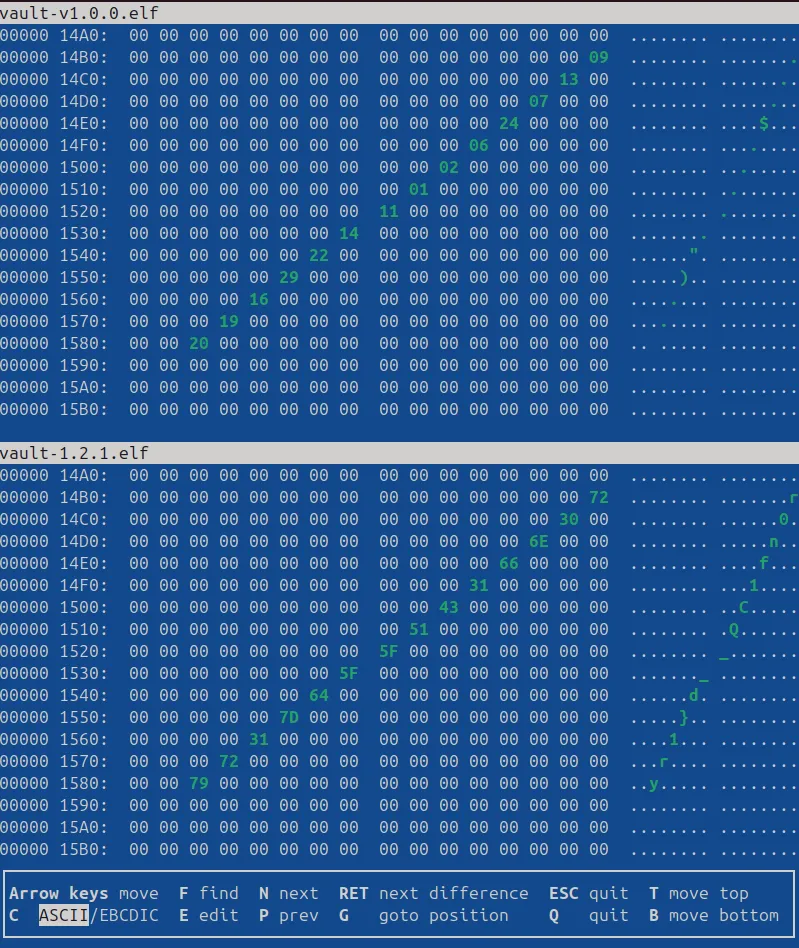Image resolution: width=799 pixels, height=948 pixels.
Task: Select highlighted byte 16 in top pane
Action: [259, 299]
